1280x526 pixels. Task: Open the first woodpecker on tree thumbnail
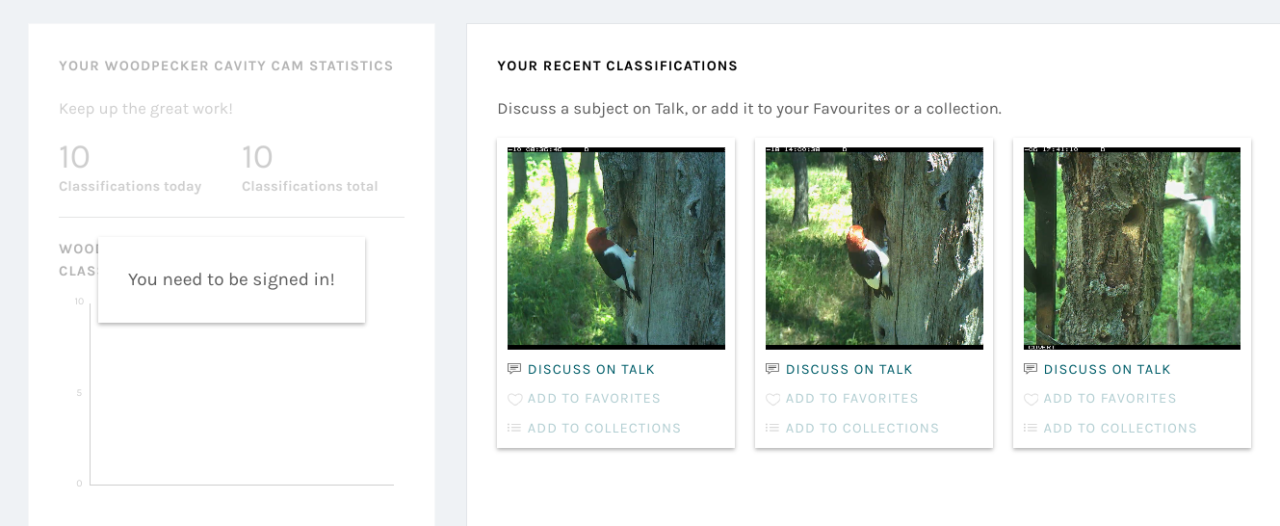click(x=616, y=248)
